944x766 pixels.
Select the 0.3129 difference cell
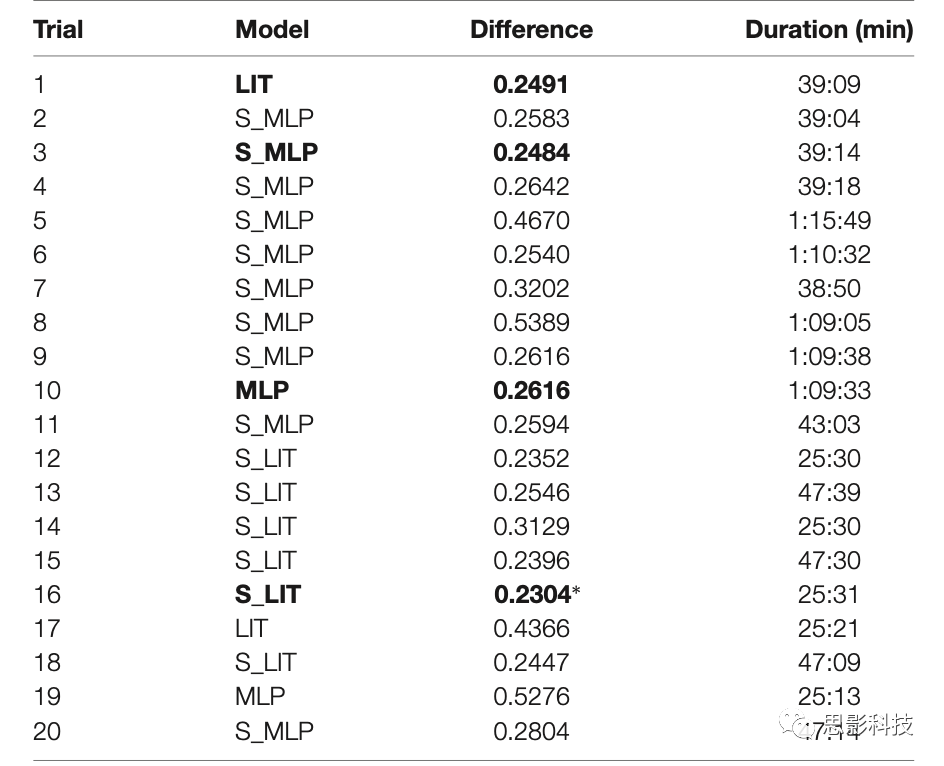tap(531, 527)
